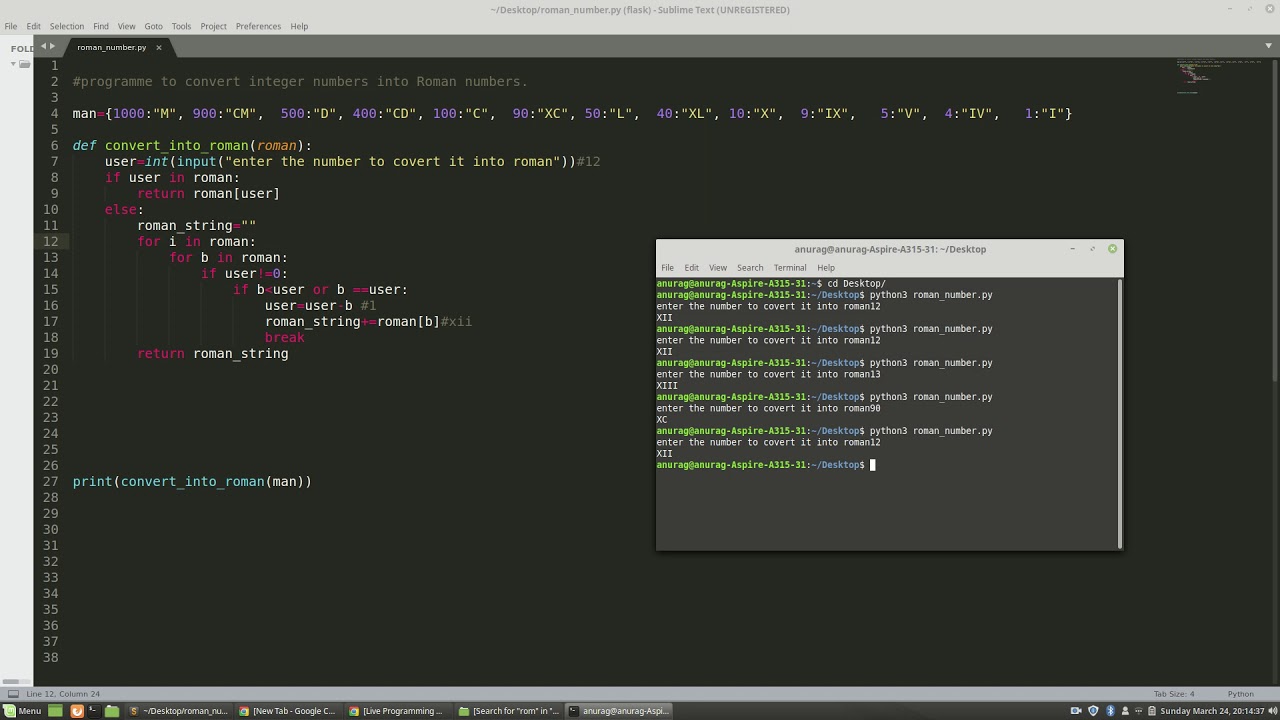The image size is (1280, 720).
Task: Open the Find menu
Action: (101, 26)
